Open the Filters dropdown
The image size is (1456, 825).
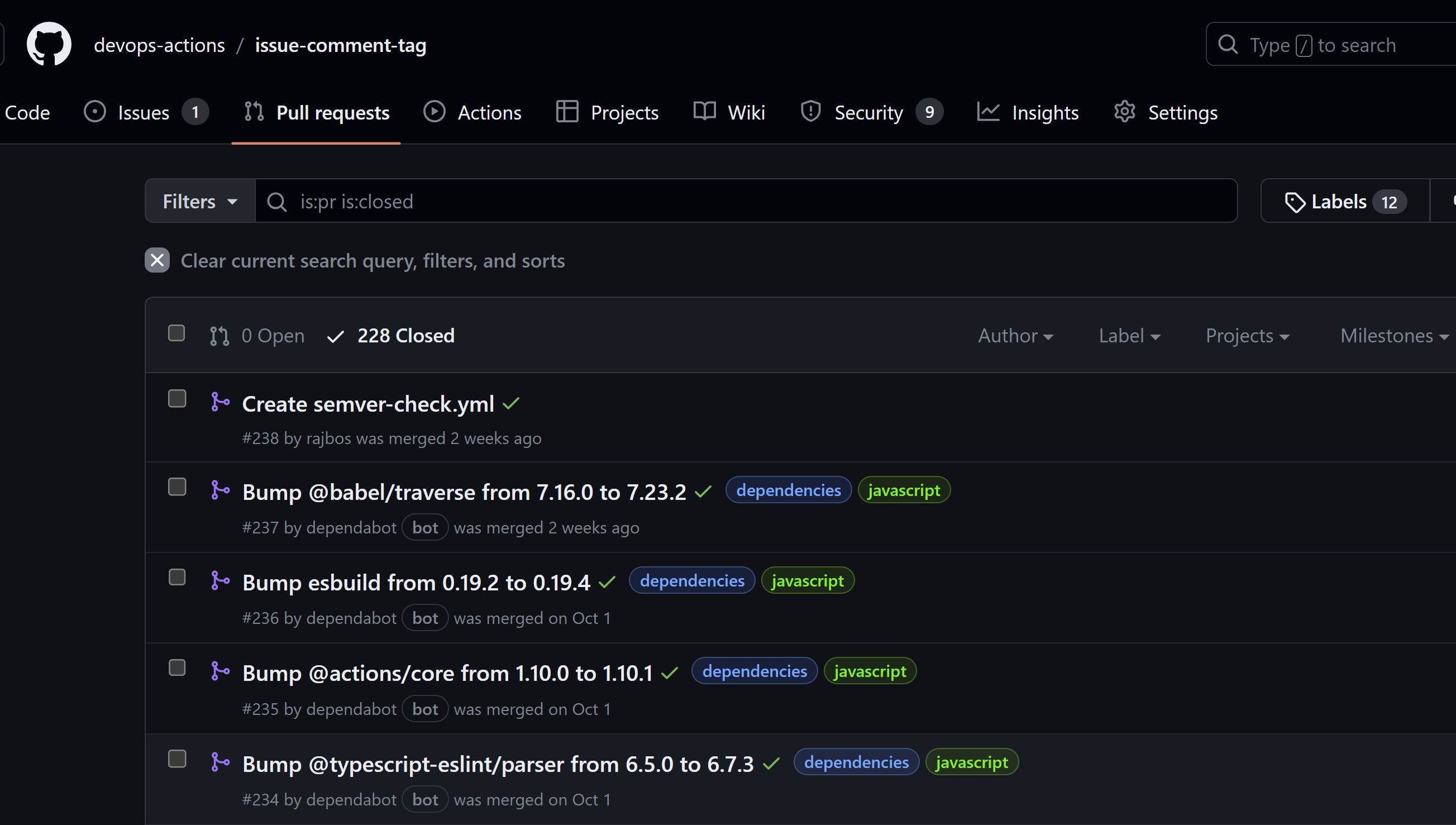pyautogui.click(x=200, y=201)
